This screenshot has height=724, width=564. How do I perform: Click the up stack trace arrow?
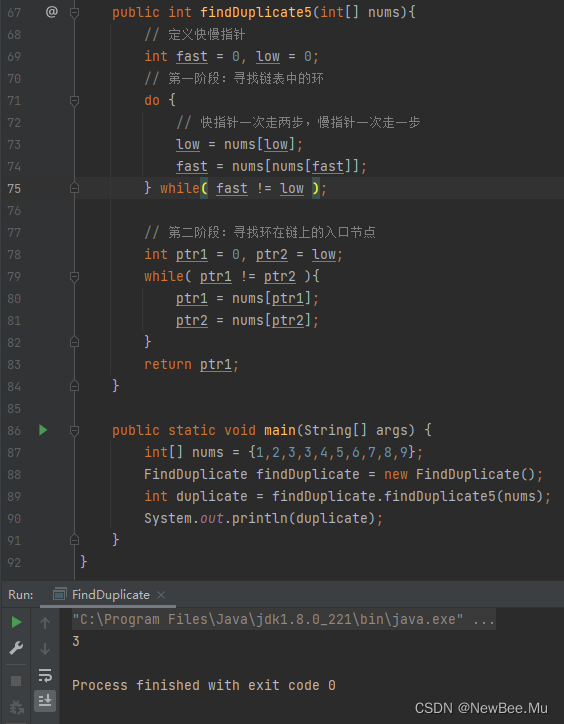pos(45,623)
